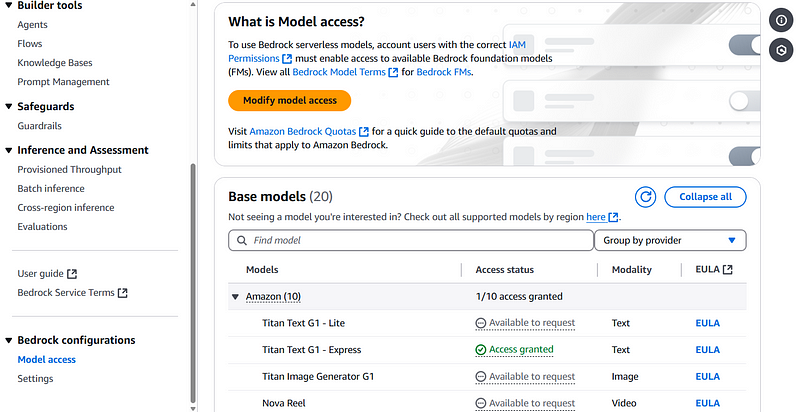Click external link icon in EULA column header
800x412 pixels.
pyautogui.click(x=728, y=270)
